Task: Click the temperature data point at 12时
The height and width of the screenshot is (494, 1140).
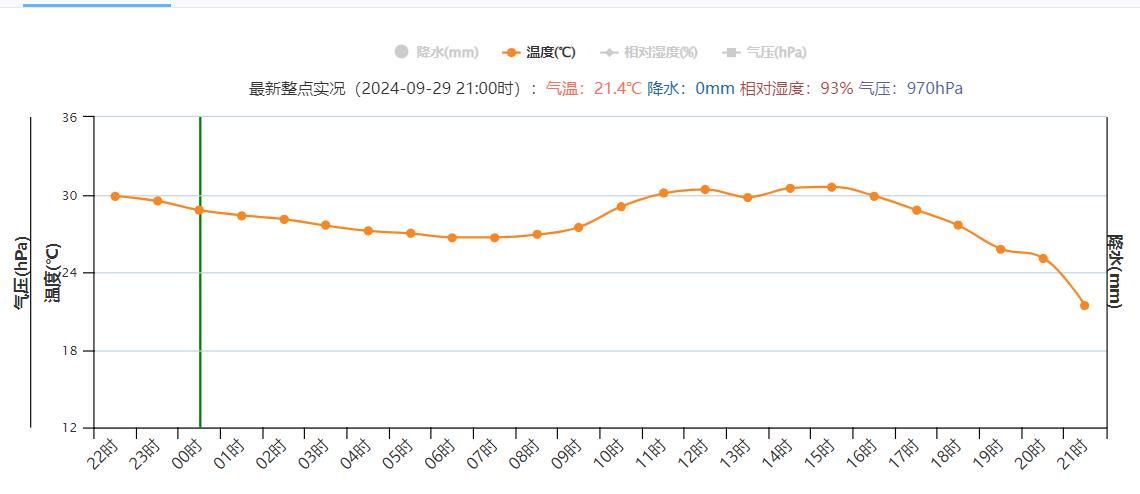Action: click(705, 189)
